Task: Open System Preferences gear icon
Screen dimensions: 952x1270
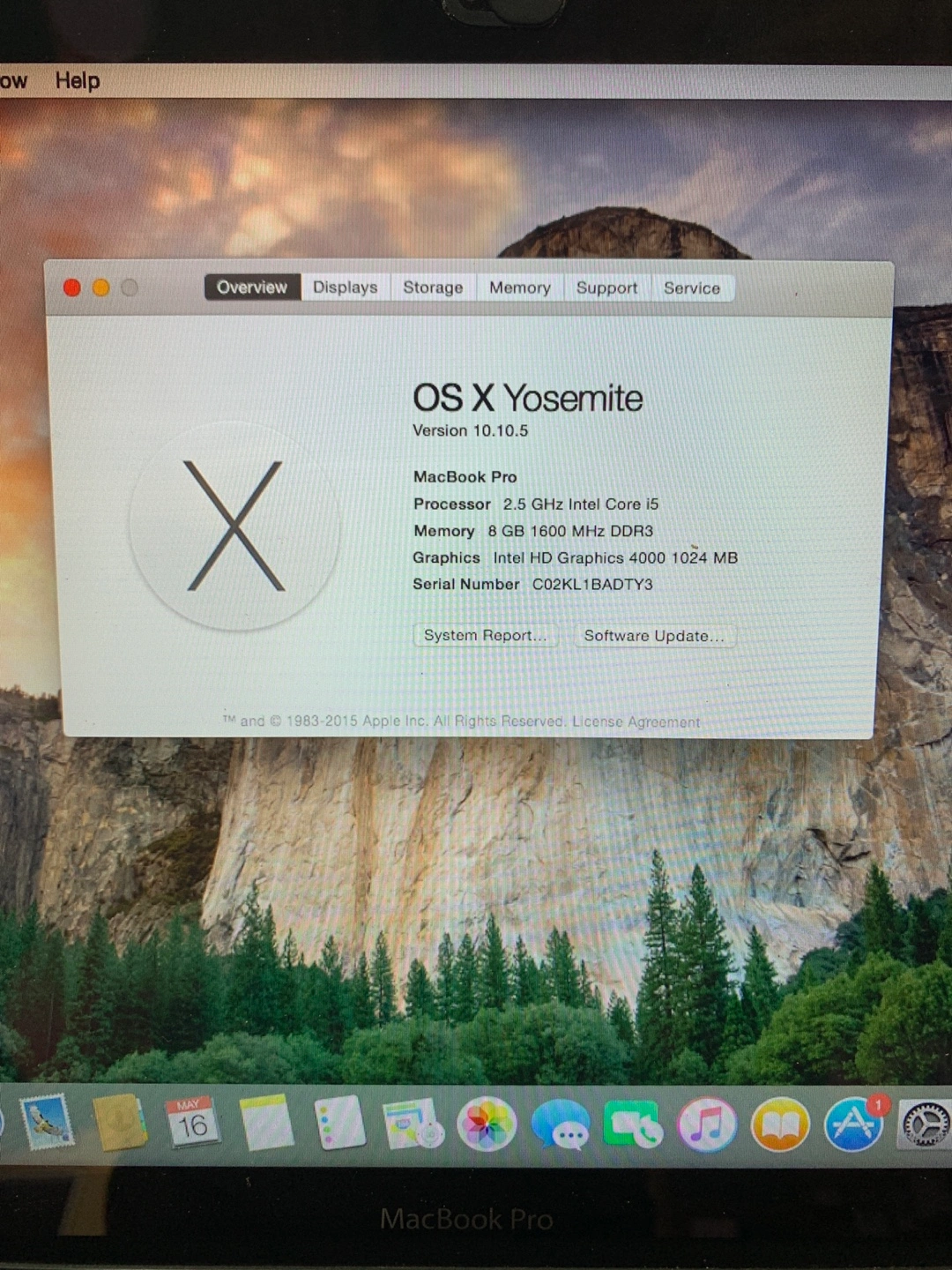Action: (925, 1124)
